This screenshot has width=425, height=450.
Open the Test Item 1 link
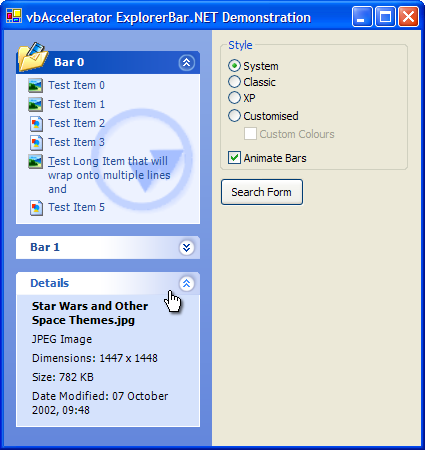point(76,104)
